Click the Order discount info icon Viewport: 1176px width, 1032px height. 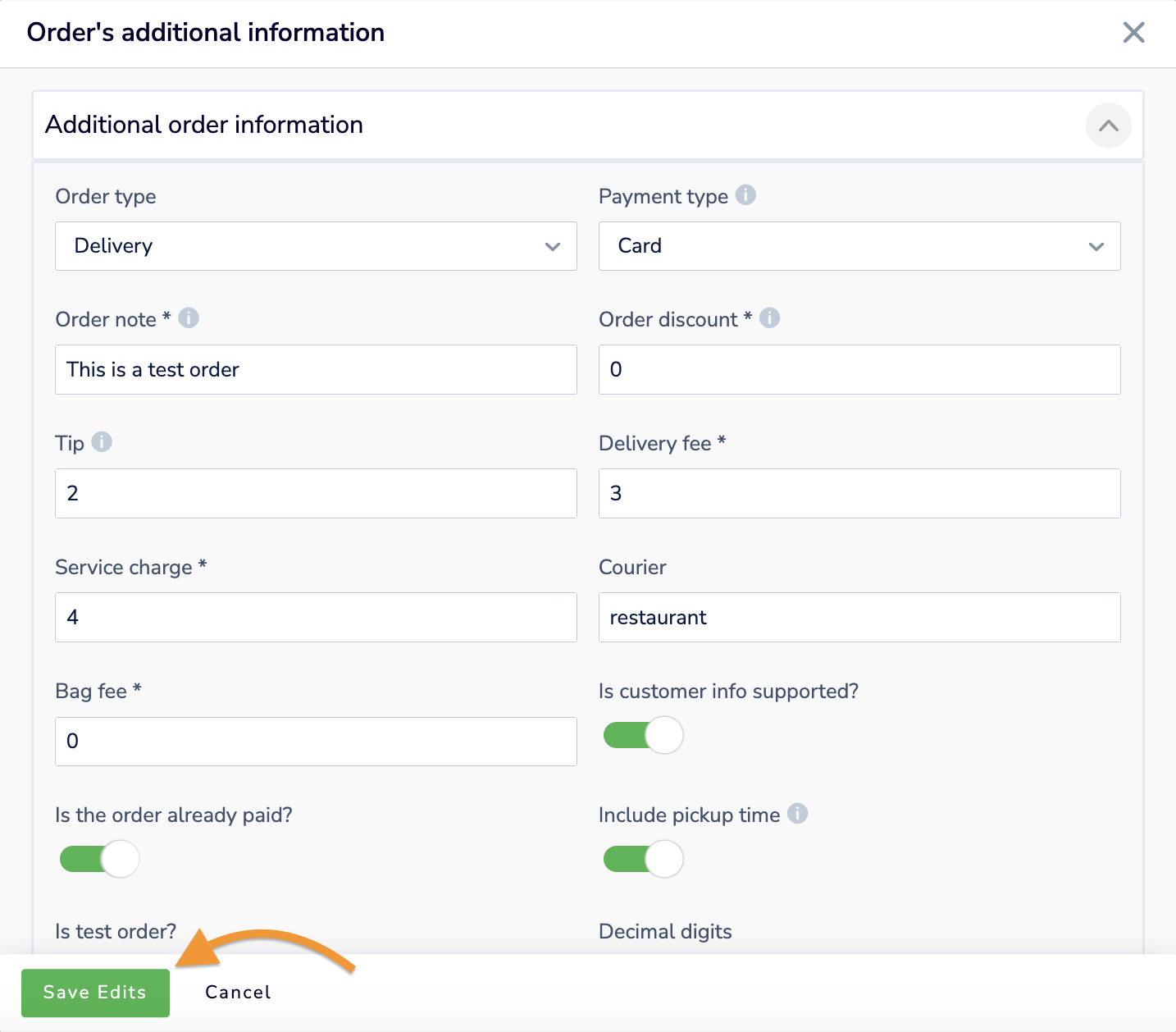click(769, 318)
